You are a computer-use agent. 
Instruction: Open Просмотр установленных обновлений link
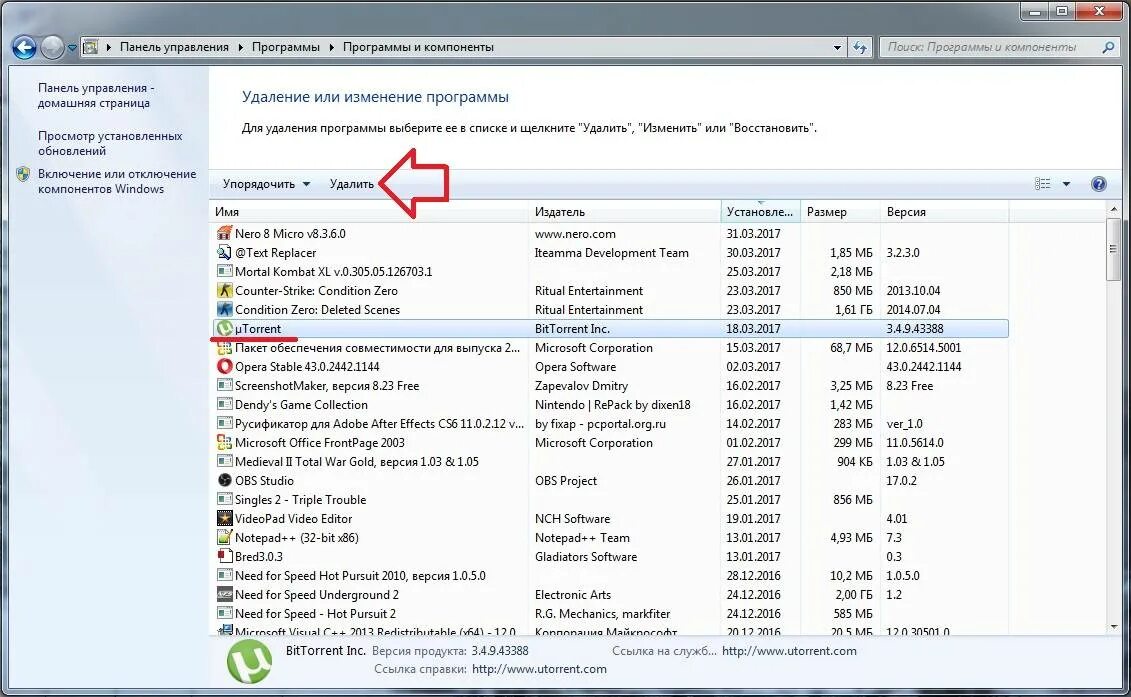[x=110, y=143]
